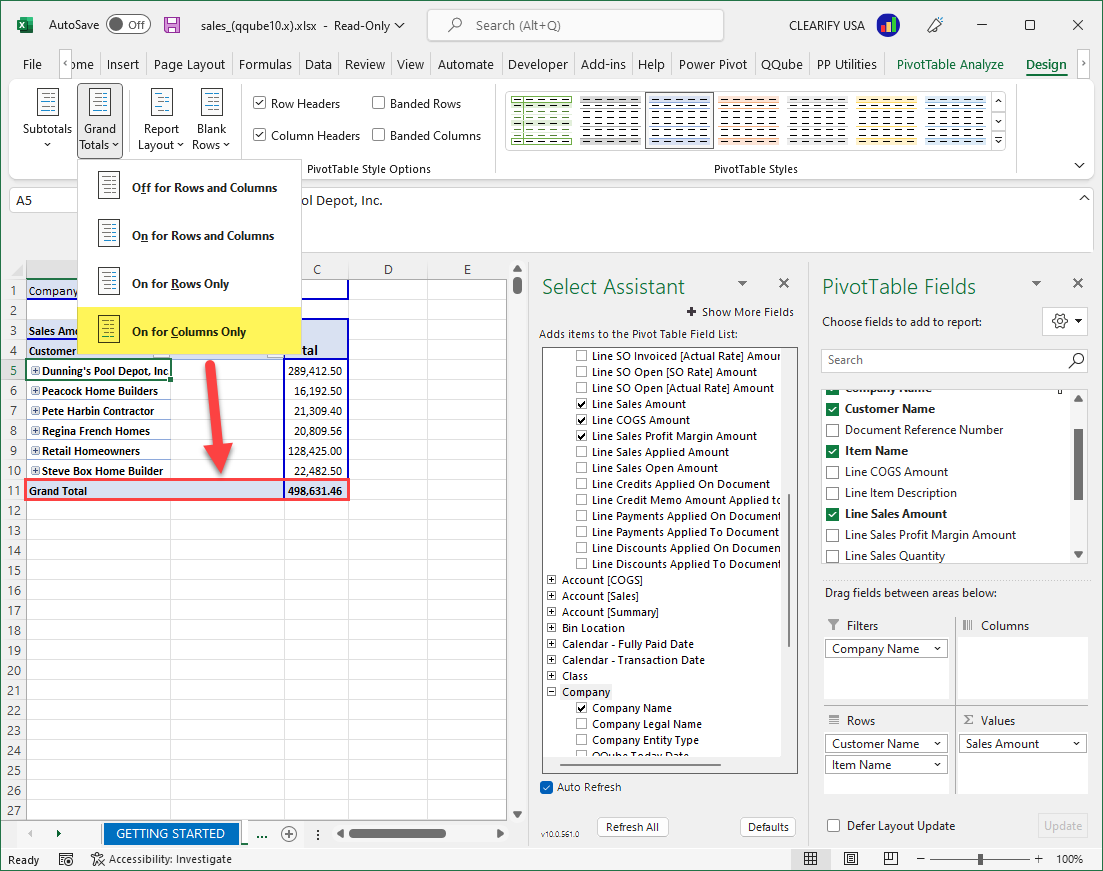The width and height of the screenshot is (1103, 871).
Task: Uncheck Line COGS Amount in Select Assistant
Action: click(x=582, y=420)
